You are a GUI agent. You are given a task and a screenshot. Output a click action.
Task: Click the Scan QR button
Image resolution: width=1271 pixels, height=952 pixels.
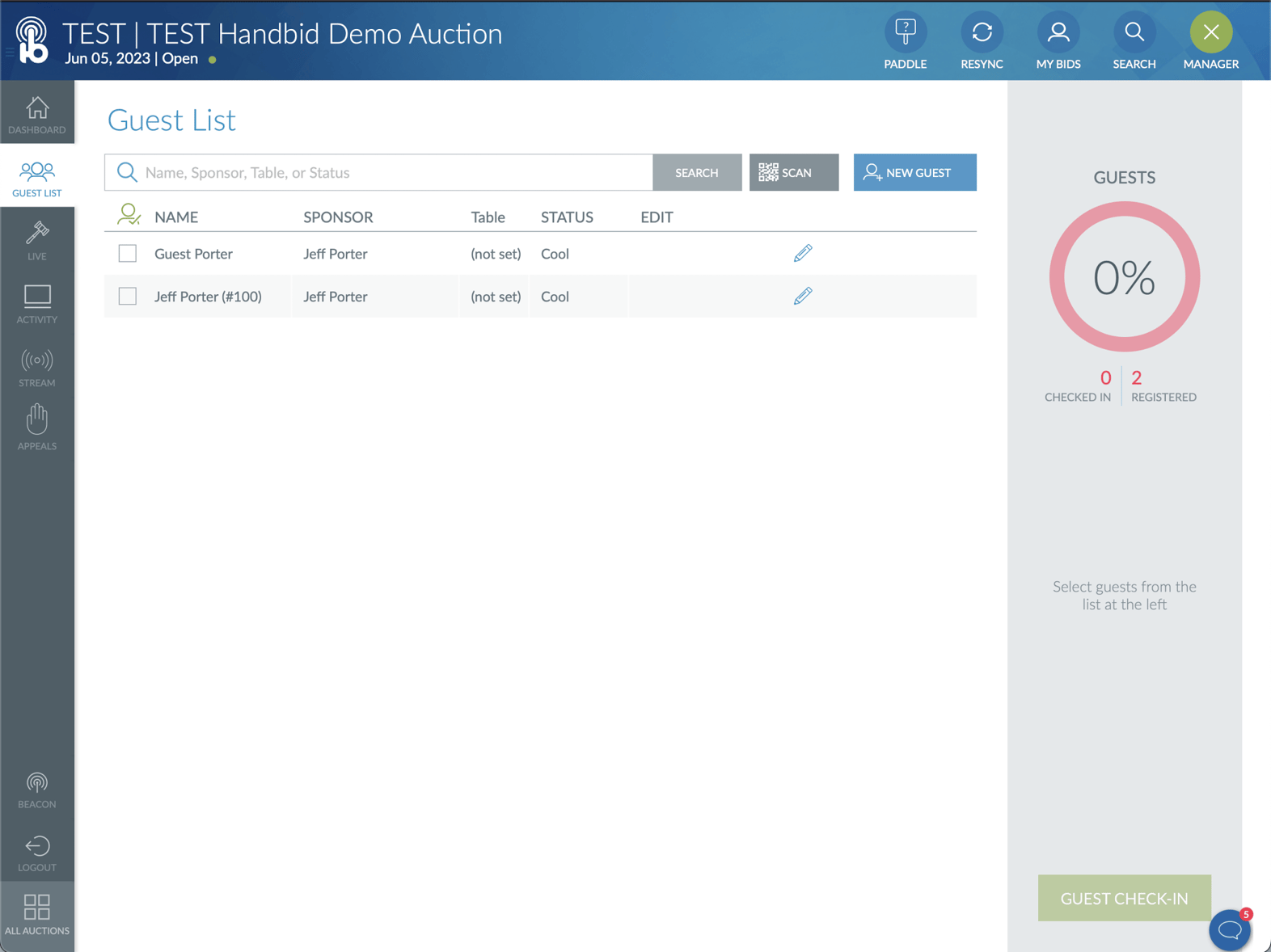coord(793,173)
